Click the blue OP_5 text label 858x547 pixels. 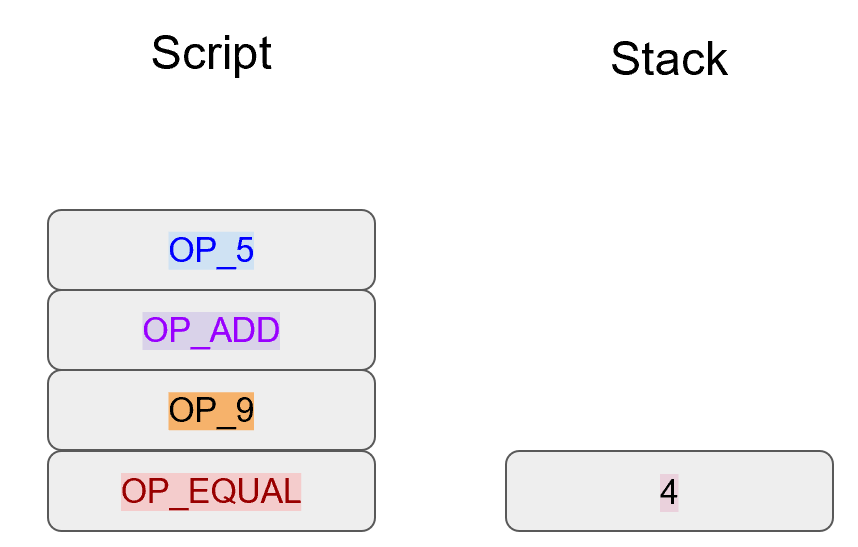pos(211,250)
